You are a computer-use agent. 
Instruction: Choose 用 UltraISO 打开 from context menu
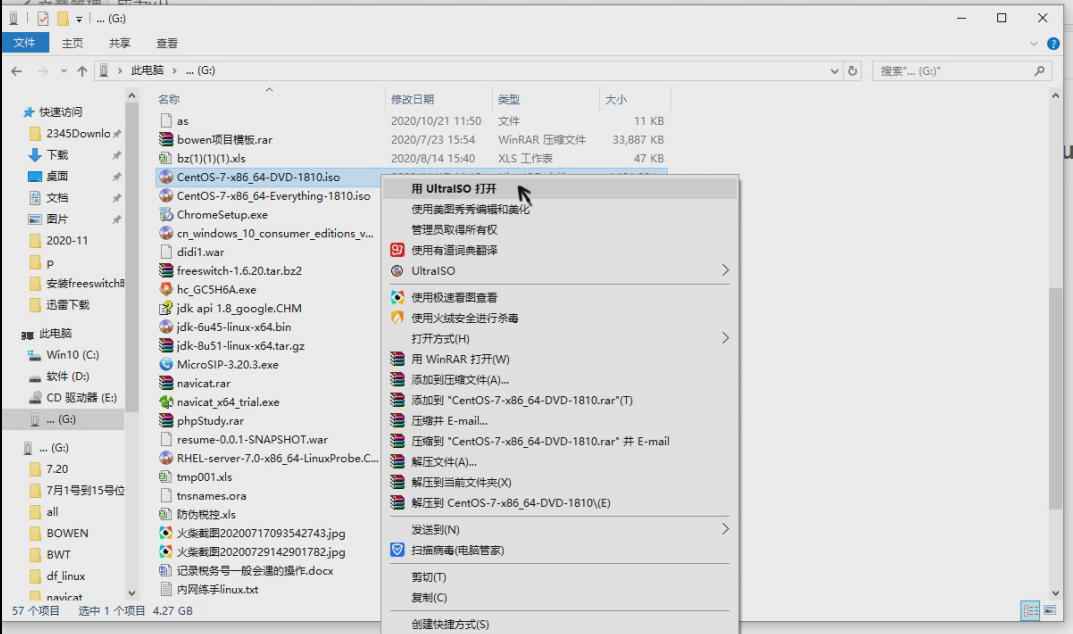click(559, 188)
